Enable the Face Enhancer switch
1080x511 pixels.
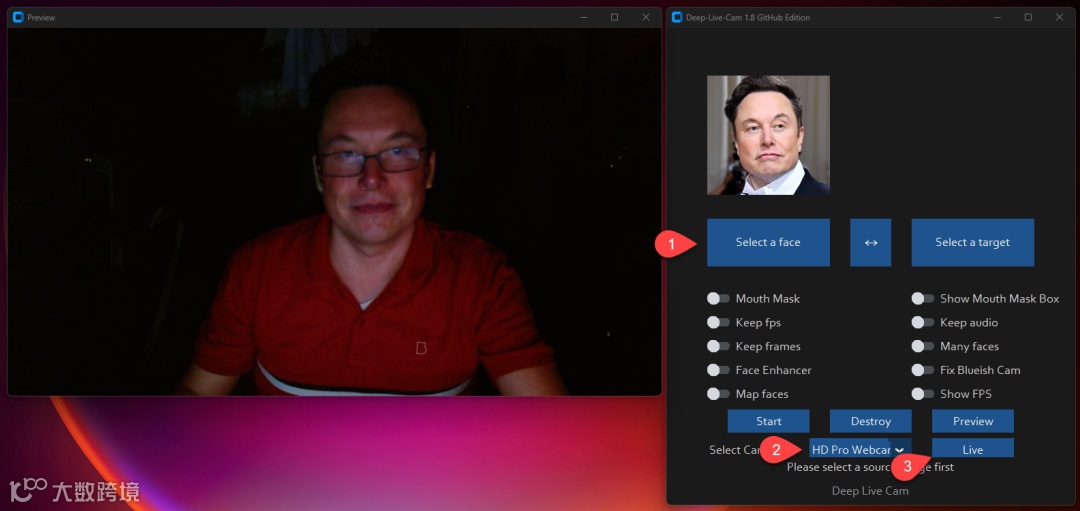[x=718, y=370]
